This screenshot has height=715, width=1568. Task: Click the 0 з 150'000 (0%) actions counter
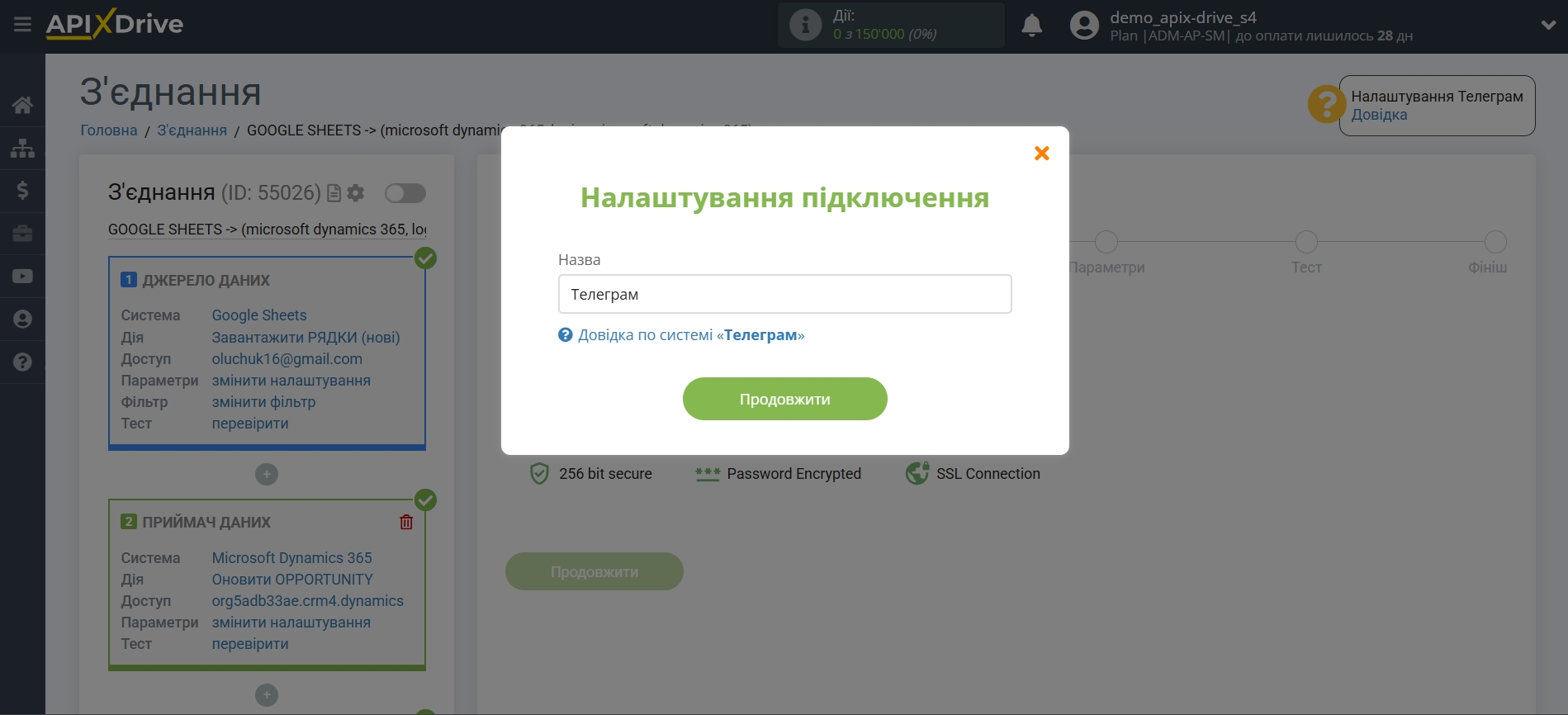click(885, 34)
